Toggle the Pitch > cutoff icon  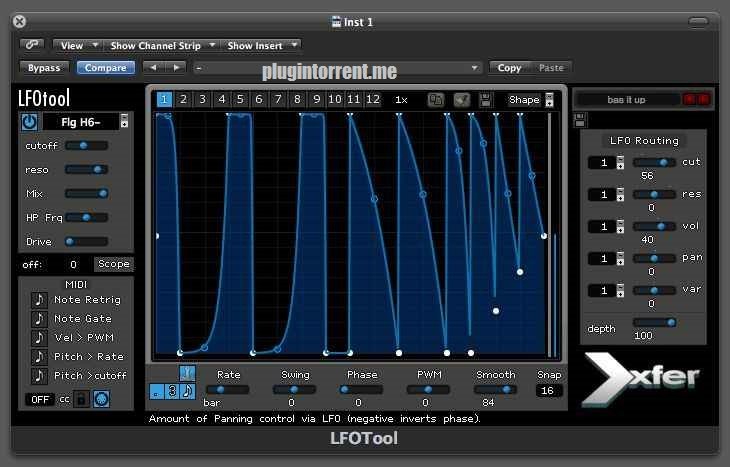click(39, 376)
